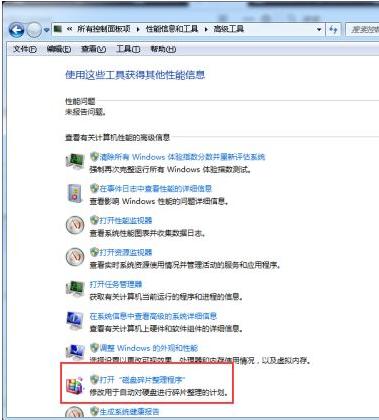Click description 查看系统性能图表并收集数据日志。

(147, 233)
